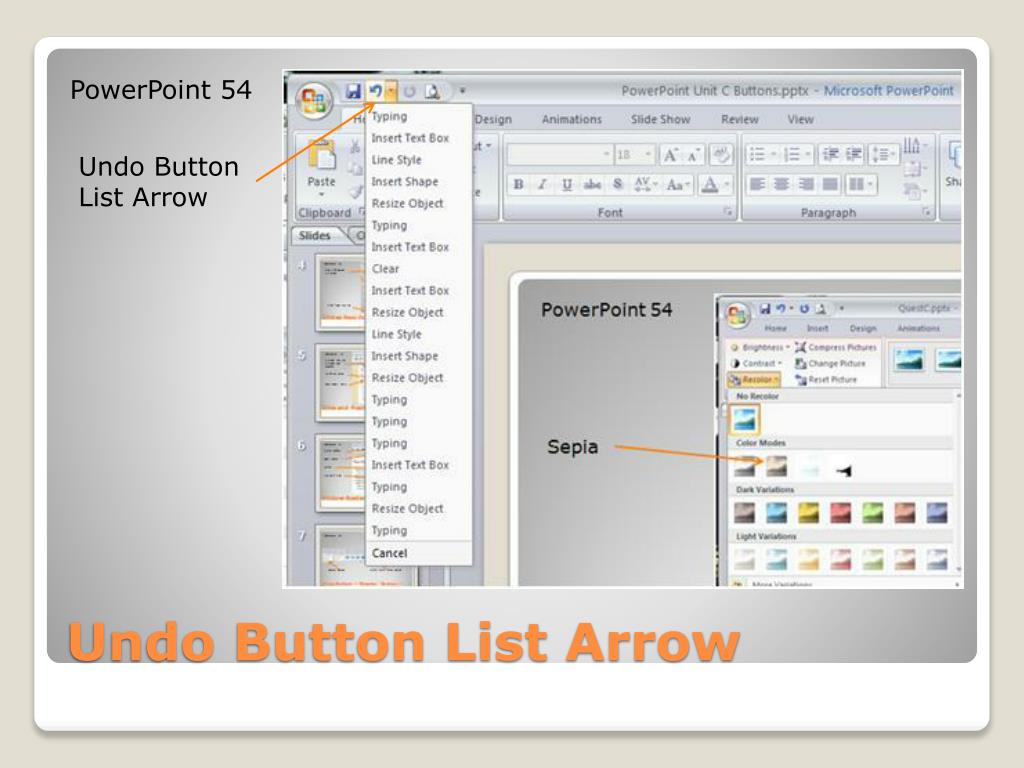
Task: Click the Grow Font icon
Action: [670, 155]
